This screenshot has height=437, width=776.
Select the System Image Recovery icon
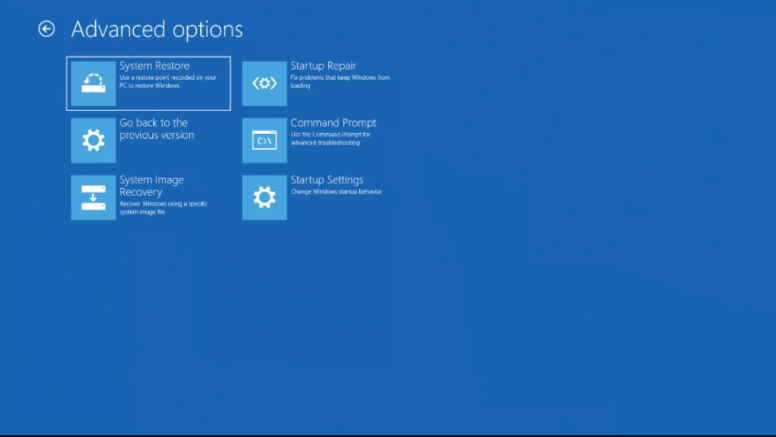(x=93, y=197)
